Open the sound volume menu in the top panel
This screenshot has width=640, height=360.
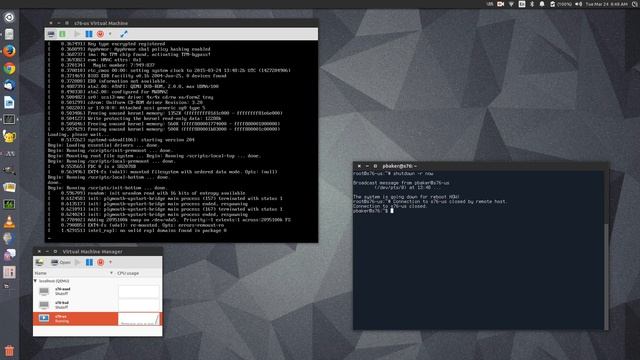coord(578,4)
